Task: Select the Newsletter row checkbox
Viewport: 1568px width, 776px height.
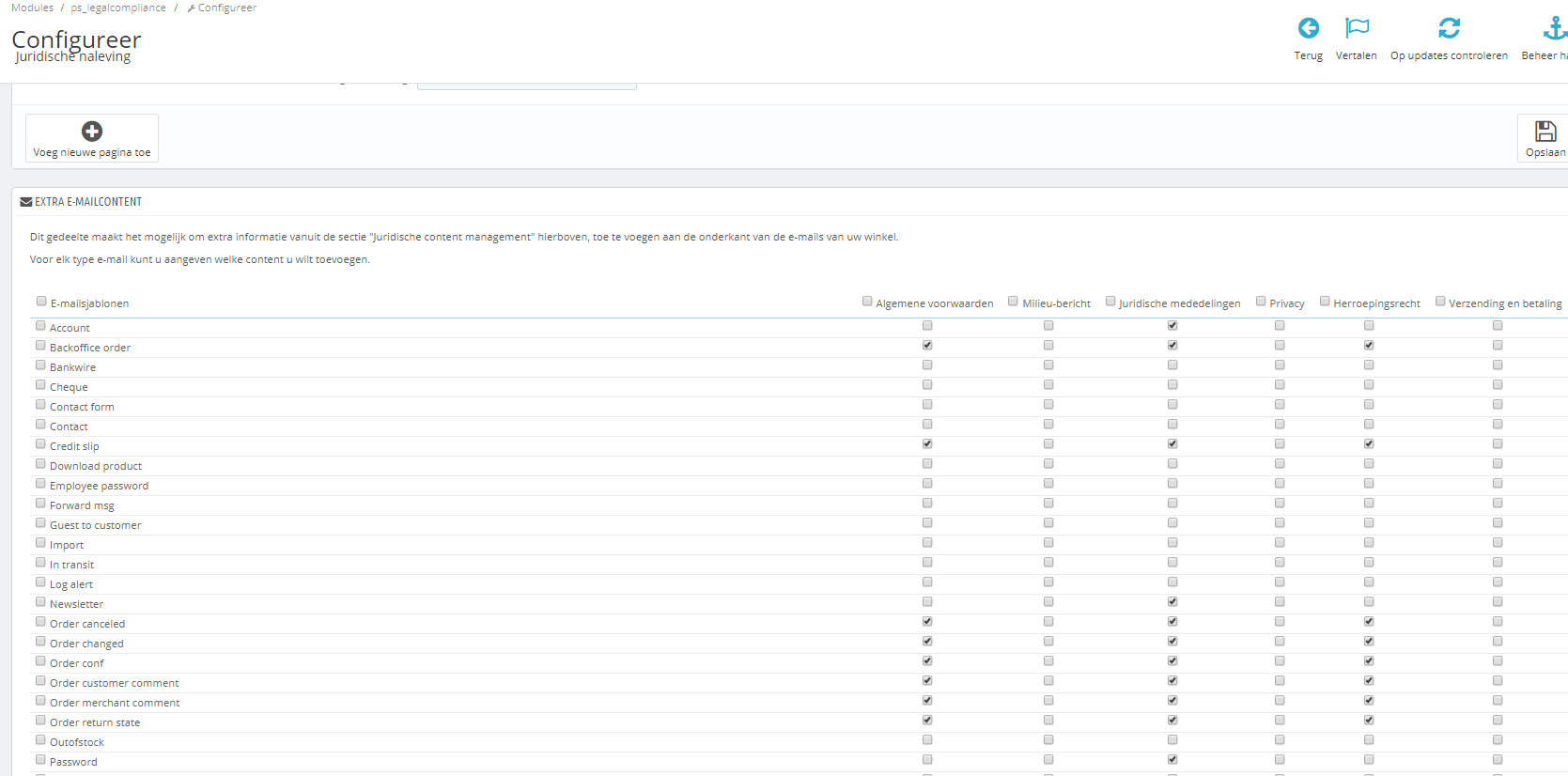Action: 40,602
